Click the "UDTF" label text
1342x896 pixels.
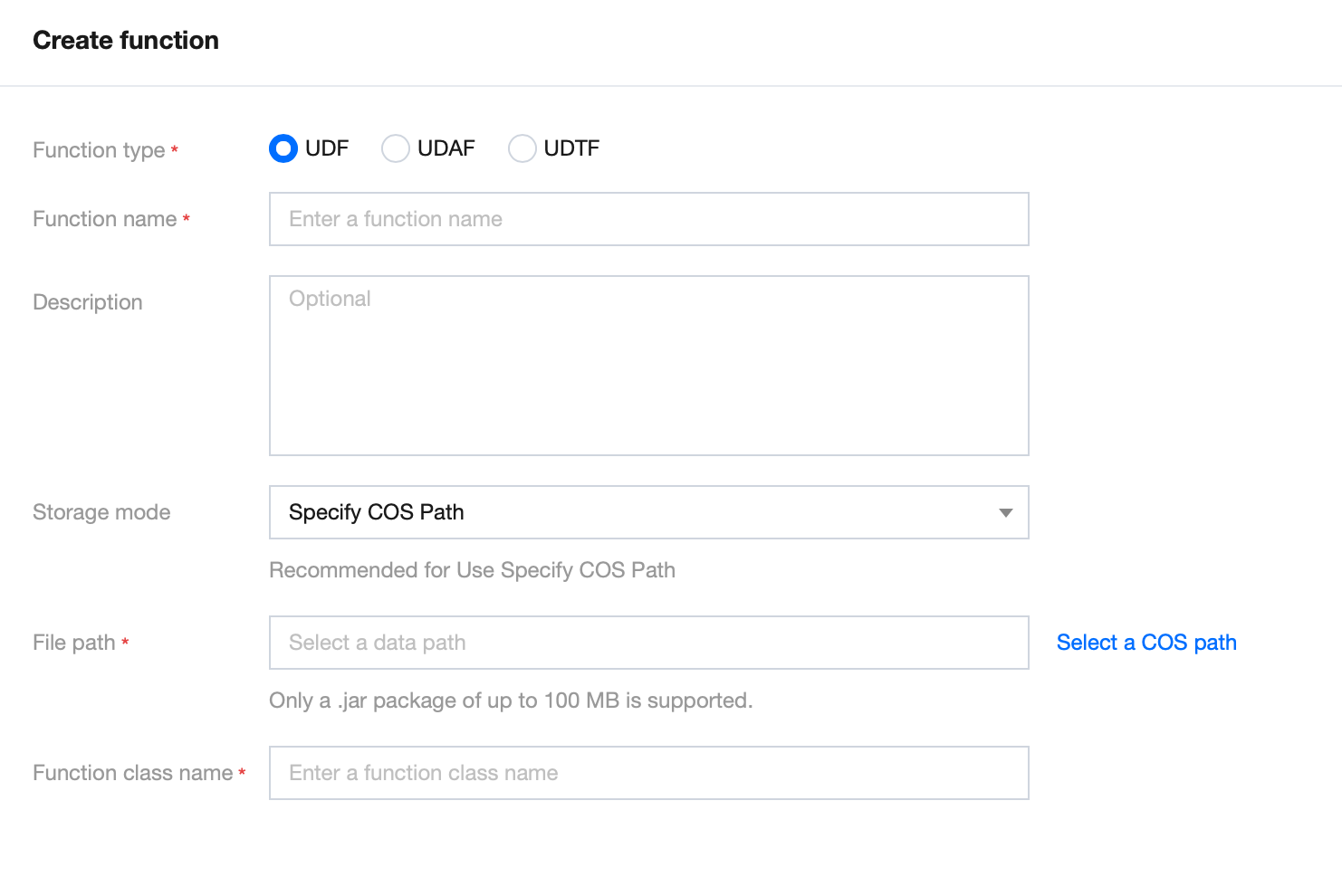click(571, 148)
